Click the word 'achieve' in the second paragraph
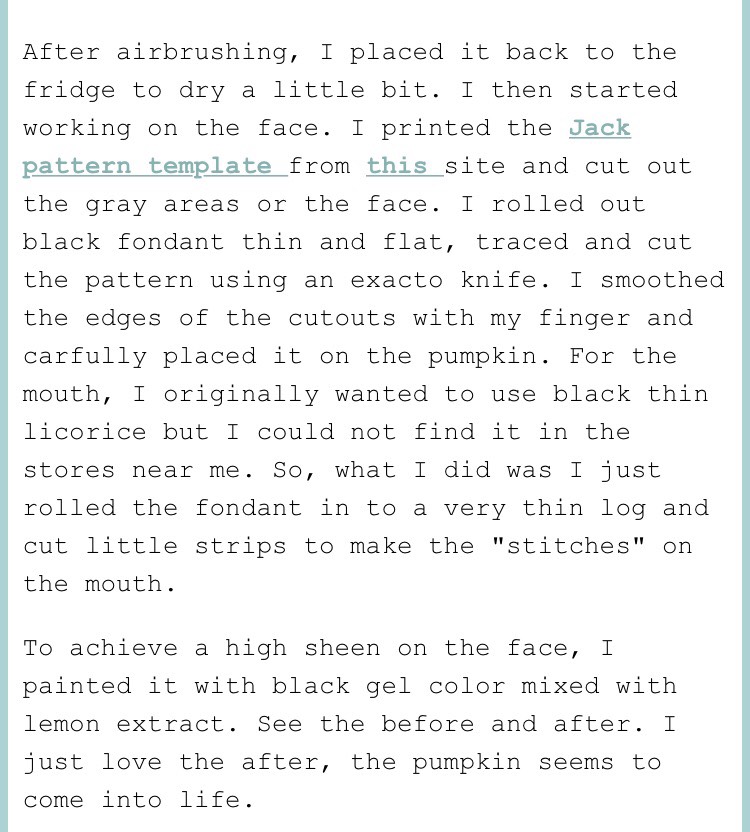 click(x=124, y=648)
